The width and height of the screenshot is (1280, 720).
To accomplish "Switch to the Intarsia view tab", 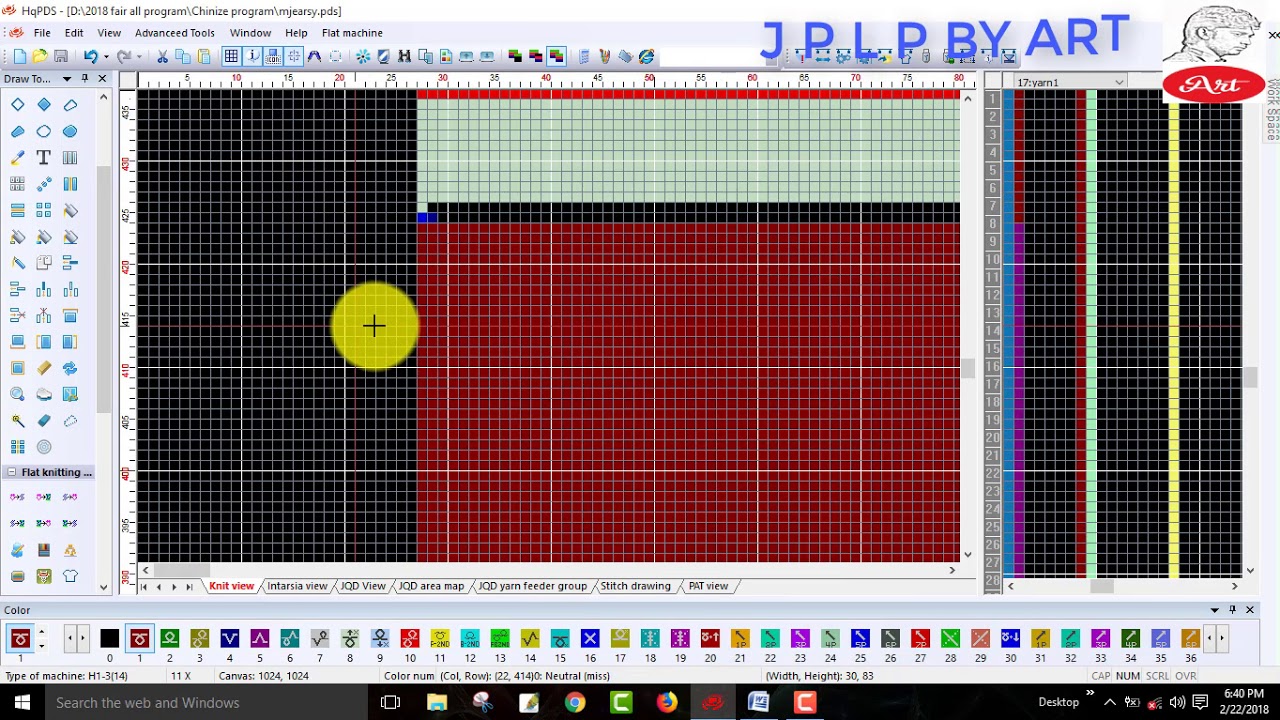I will [x=297, y=586].
